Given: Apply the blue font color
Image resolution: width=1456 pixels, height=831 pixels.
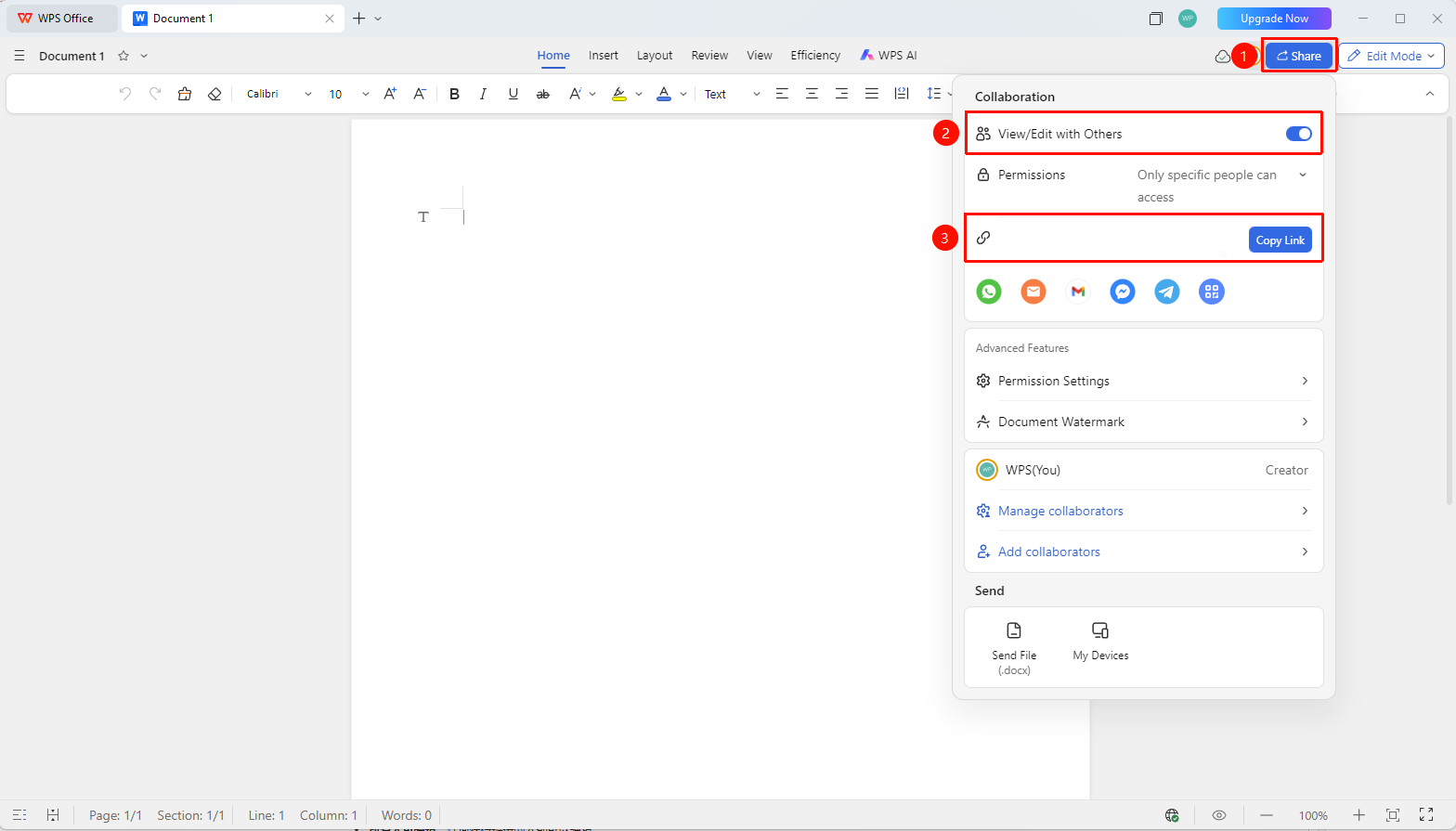Looking at the screenshot, I should [x=664, y=94].
